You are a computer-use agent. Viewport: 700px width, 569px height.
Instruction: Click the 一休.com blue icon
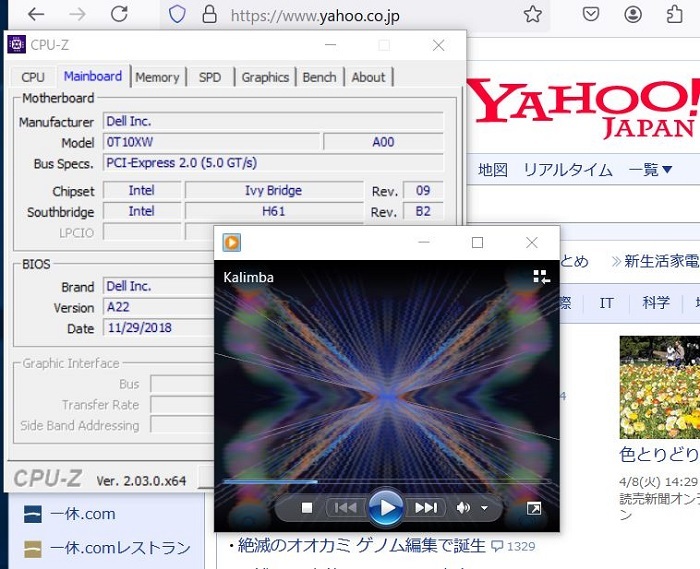coord(33,514)
